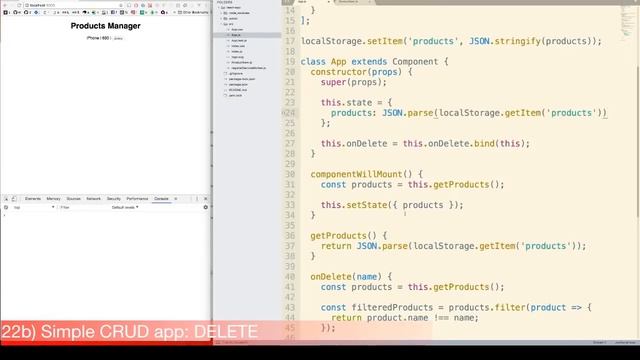Screen dimensions: 640x360
Task: Click the 'class App extends Component' line
Action: point(374,62)
